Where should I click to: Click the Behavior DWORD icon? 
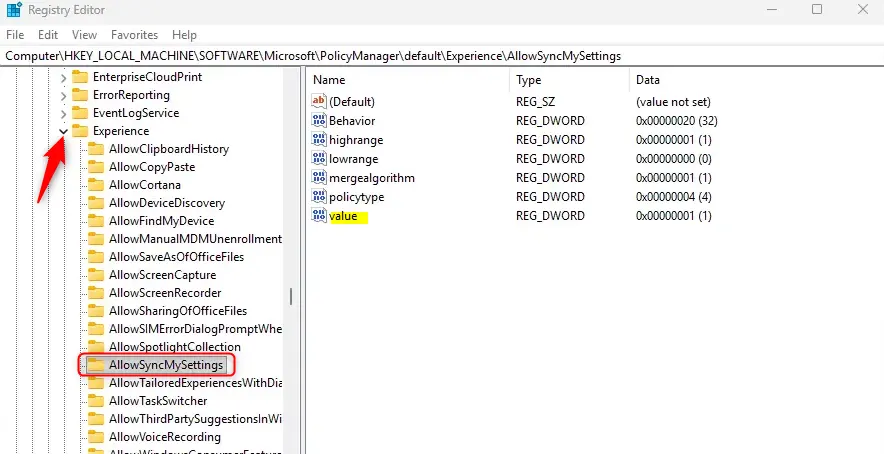pyautogui.click(x=319, y=121)
